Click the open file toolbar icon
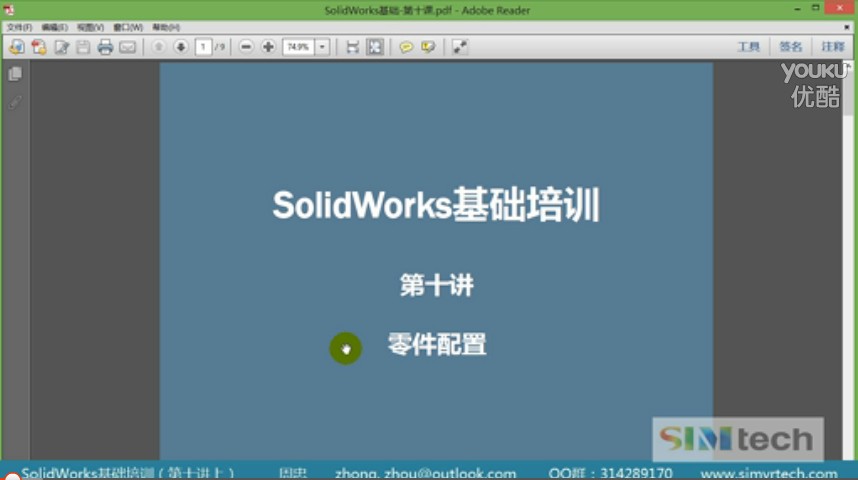 tap(16, 47)
